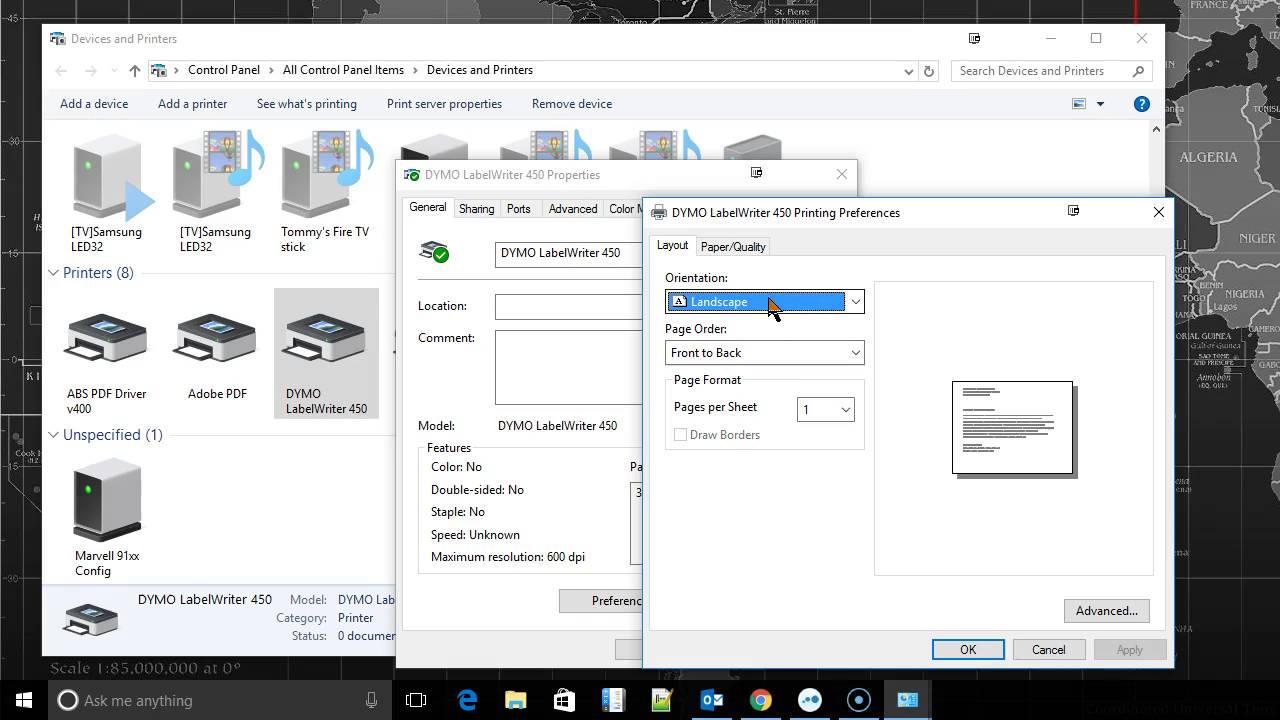Click OK in Printing Preferences
This screenshot has height=720, width=1280.
click(968, 650)
